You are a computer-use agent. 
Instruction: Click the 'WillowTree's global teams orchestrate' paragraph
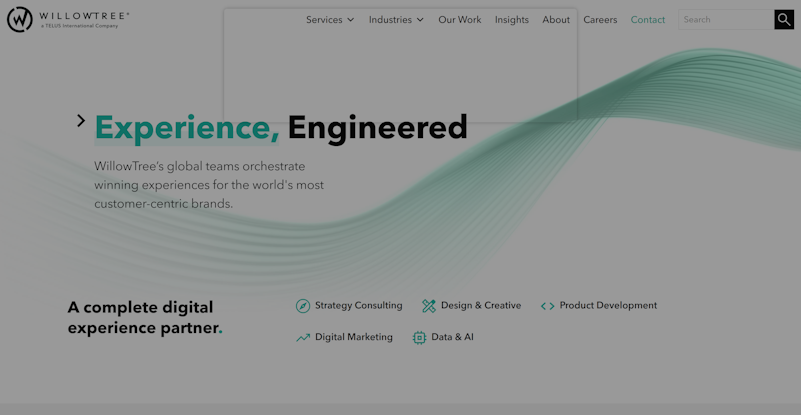pyautogui.click(x=209, y=185)
